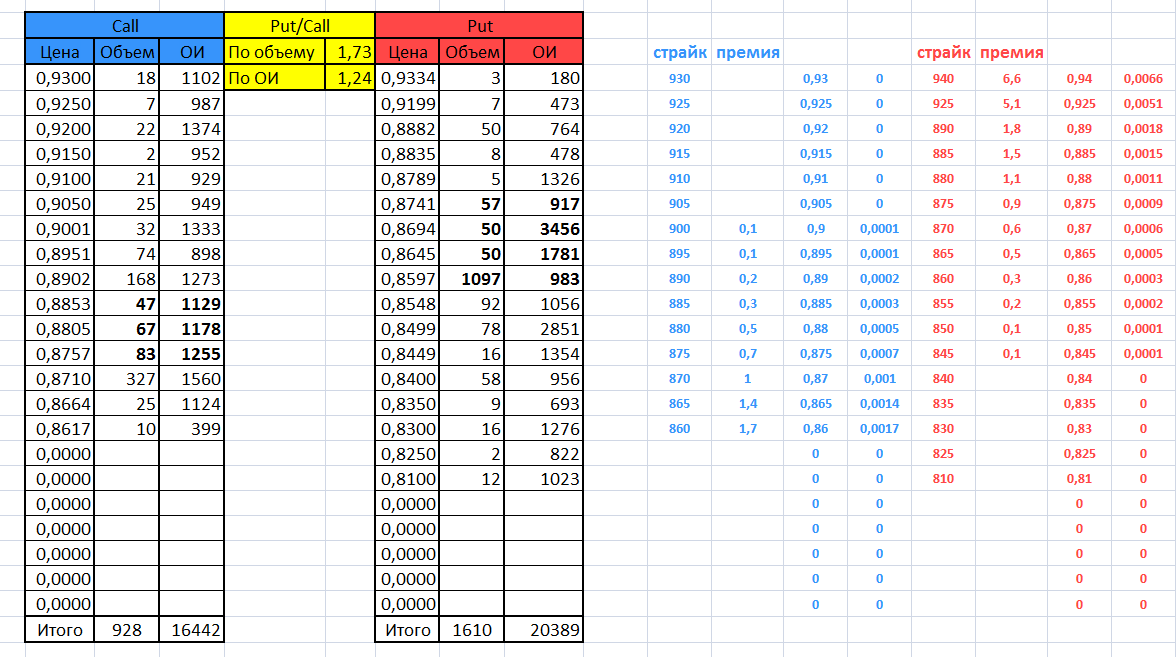
Task: Select blue premium cell 0,7
Action: tap(748, 354)
